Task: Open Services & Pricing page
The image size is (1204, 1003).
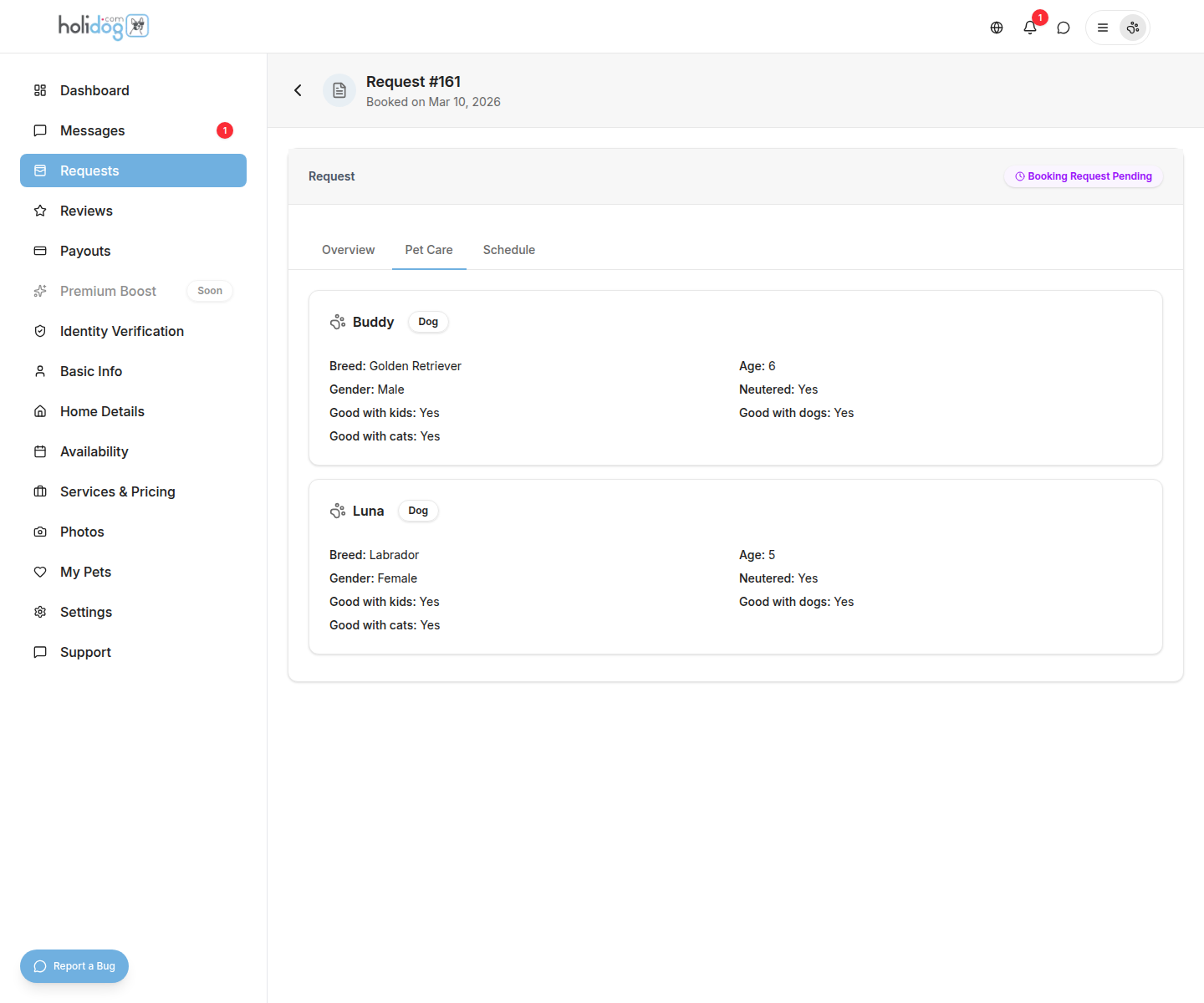Action: [x=118, y=491]
